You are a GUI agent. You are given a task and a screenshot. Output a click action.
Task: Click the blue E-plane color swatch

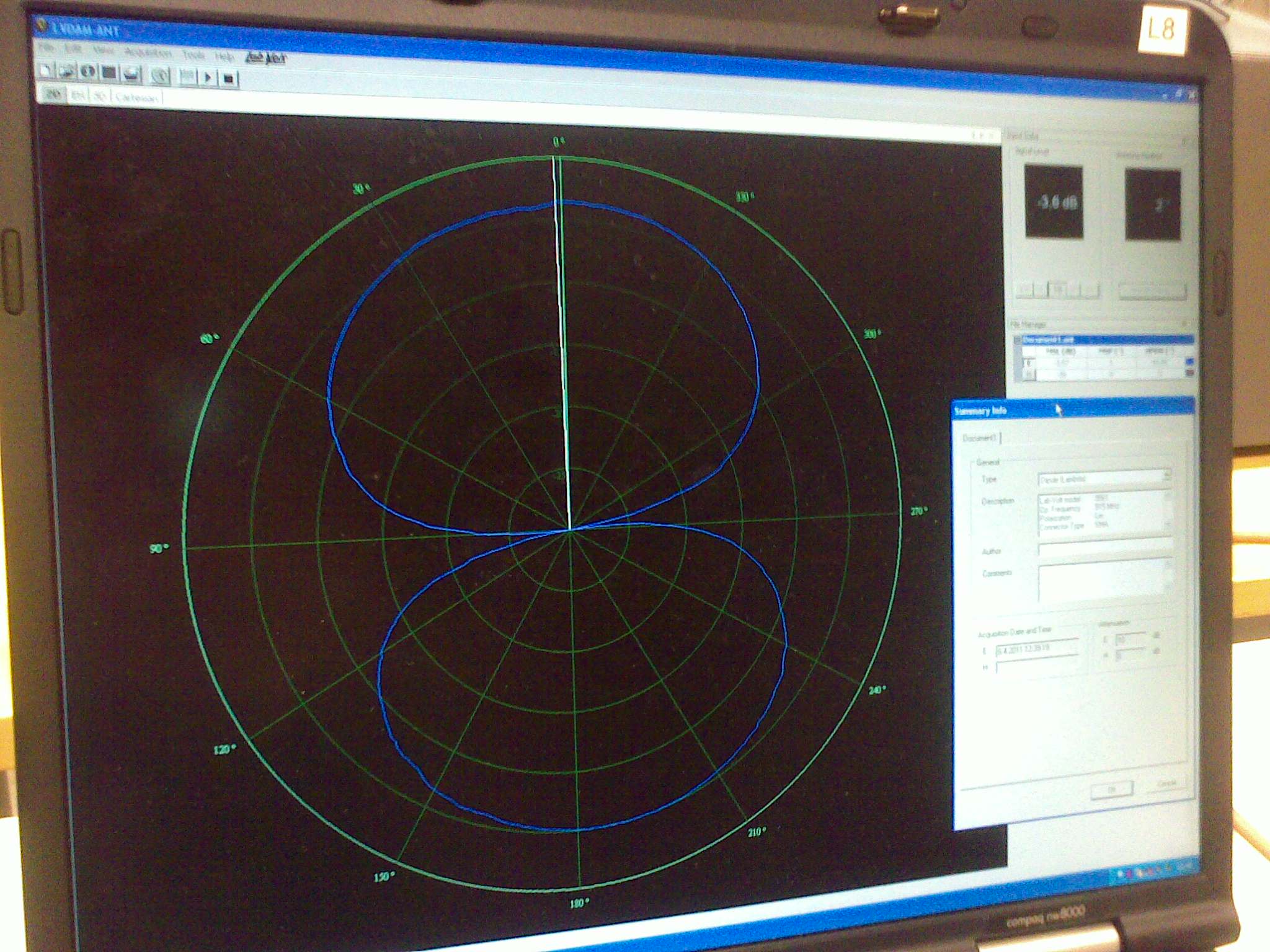(x=1189, y=362)
